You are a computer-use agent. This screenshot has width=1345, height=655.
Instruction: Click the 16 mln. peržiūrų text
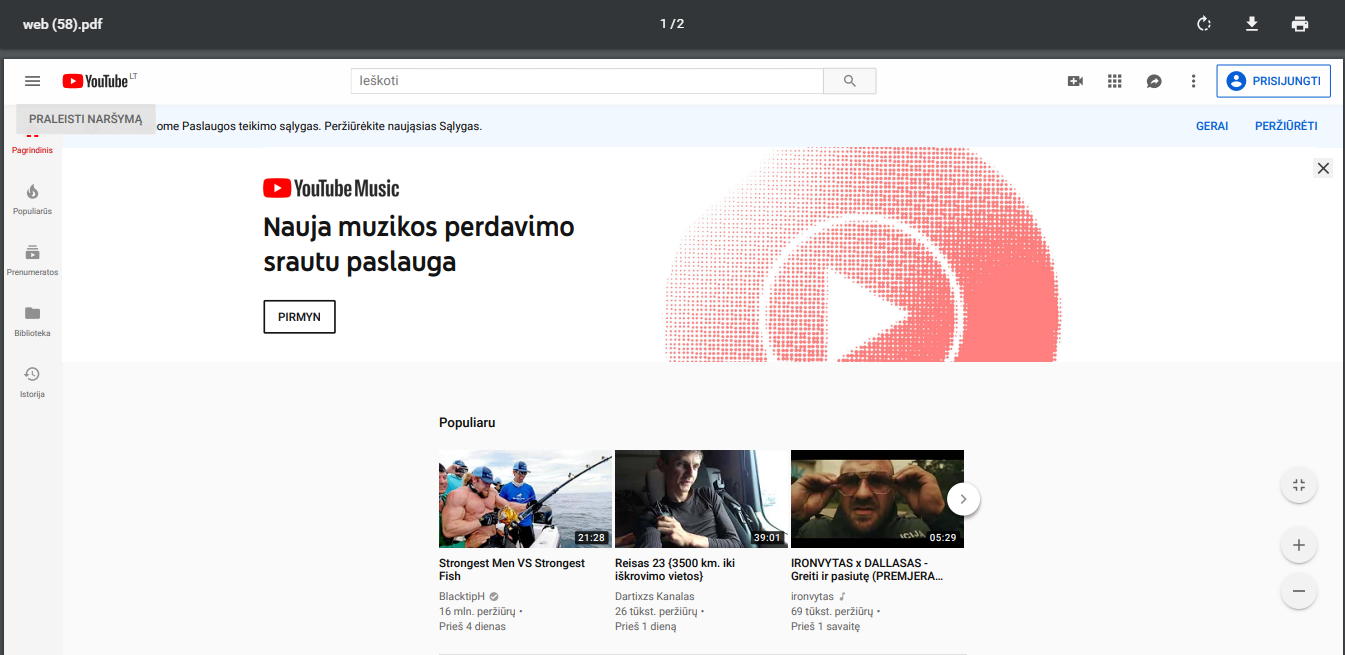(477, 611)
